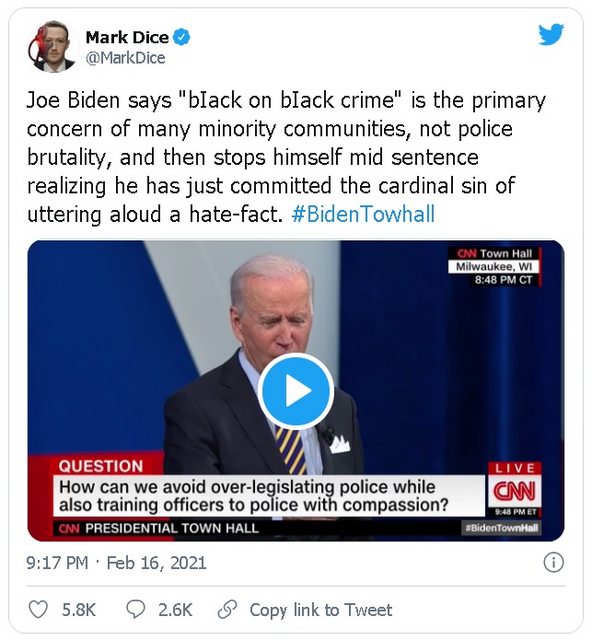Click the tweet body text
The image size is (592, 640).
pos(286,157)
